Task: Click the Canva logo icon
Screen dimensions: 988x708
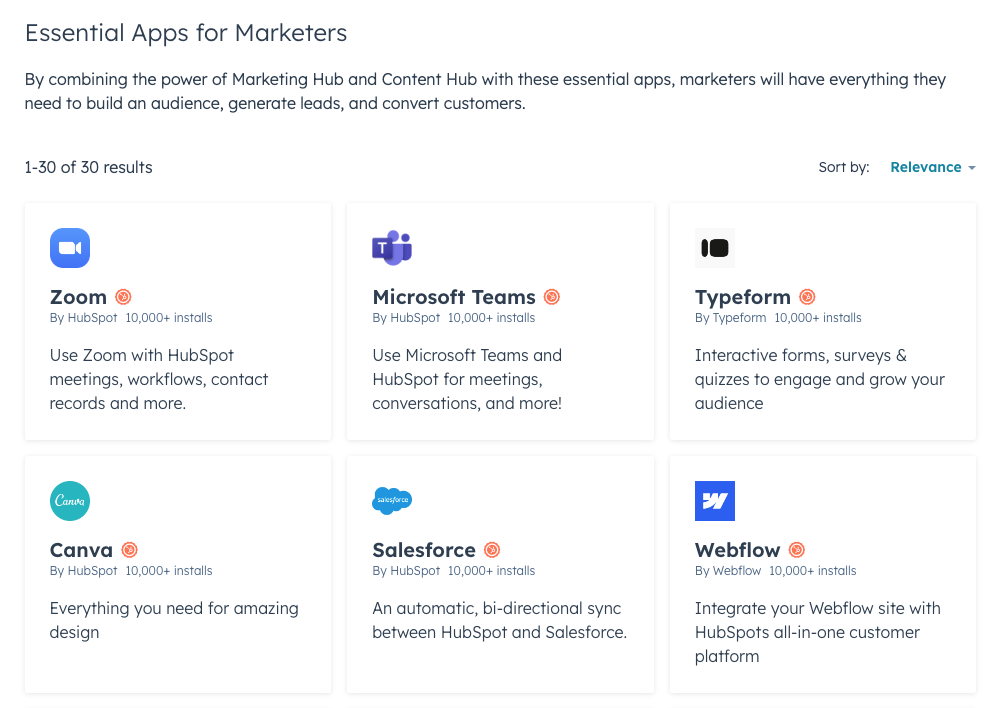Action: pyautogui.click(x=70, y=501)
